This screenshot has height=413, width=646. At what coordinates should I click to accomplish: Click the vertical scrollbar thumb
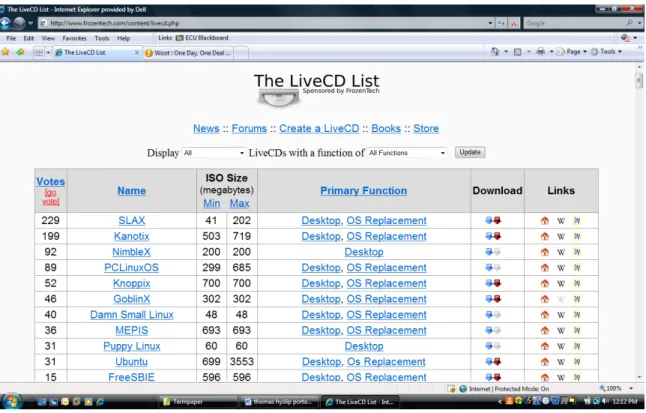coord(639,81)
